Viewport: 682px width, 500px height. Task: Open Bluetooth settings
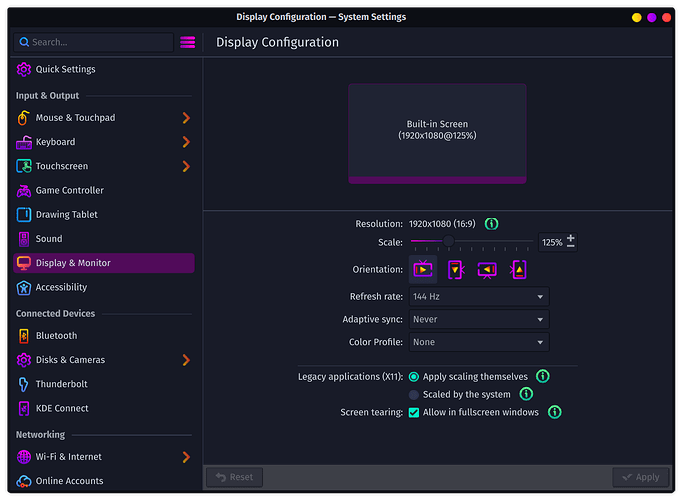pos(104,336)
